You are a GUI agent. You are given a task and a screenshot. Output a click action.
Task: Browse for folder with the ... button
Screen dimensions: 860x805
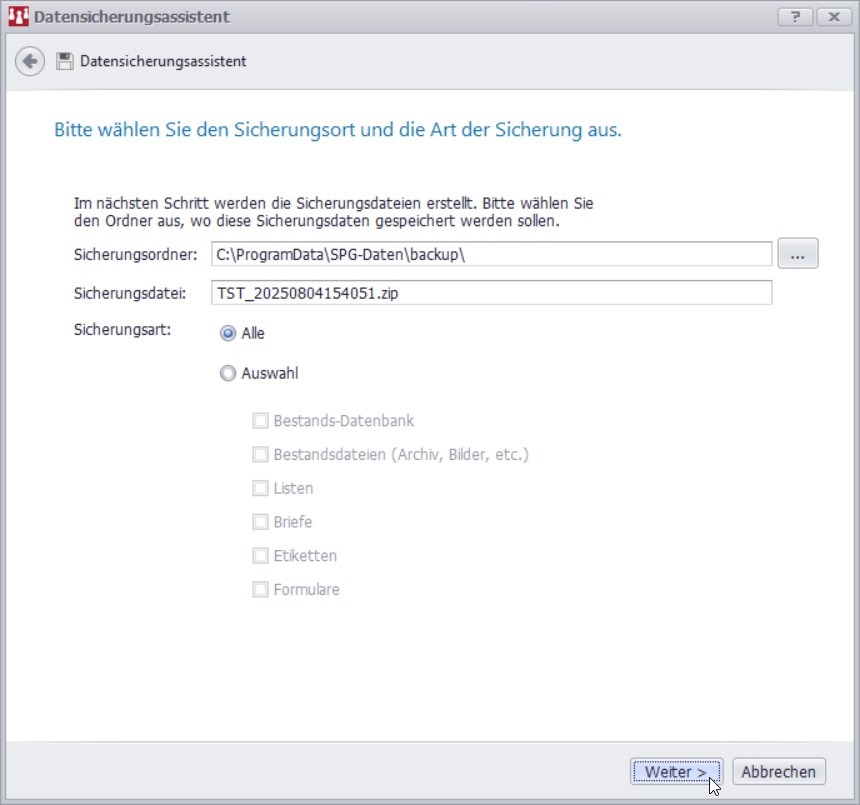click(x=797, y=255)
